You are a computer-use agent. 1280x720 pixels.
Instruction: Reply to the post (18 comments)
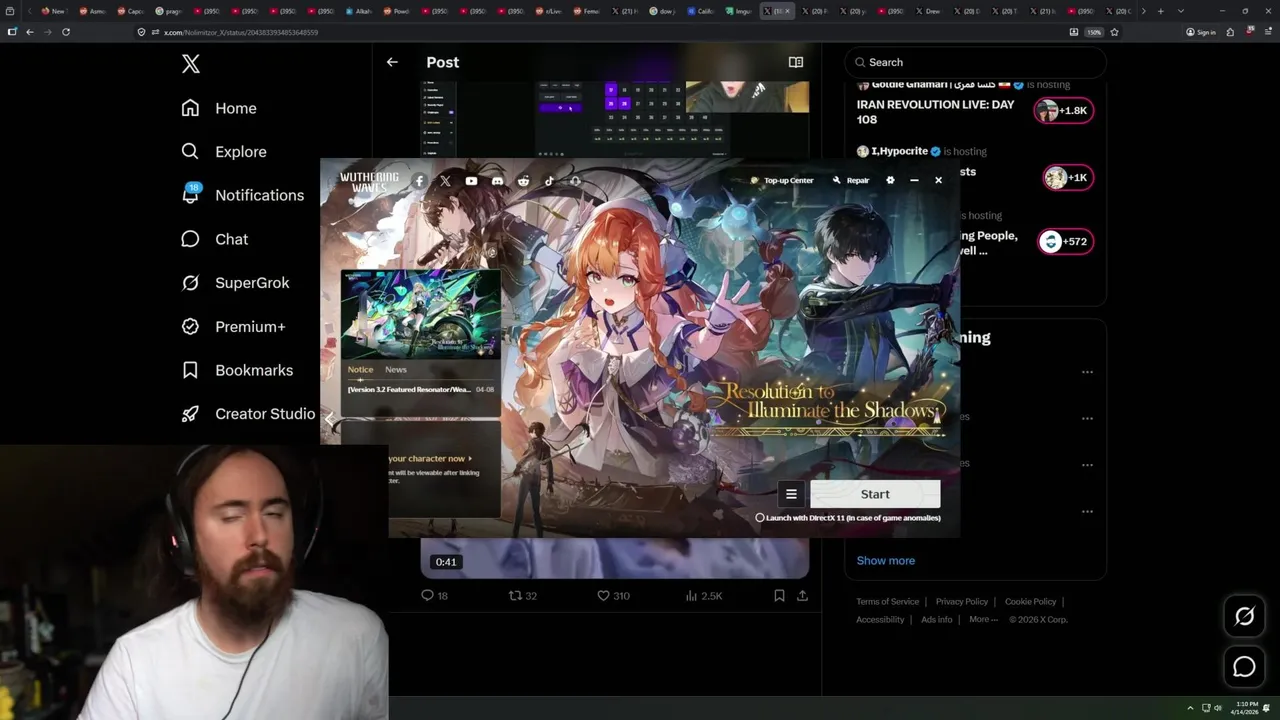pos(434,595)
